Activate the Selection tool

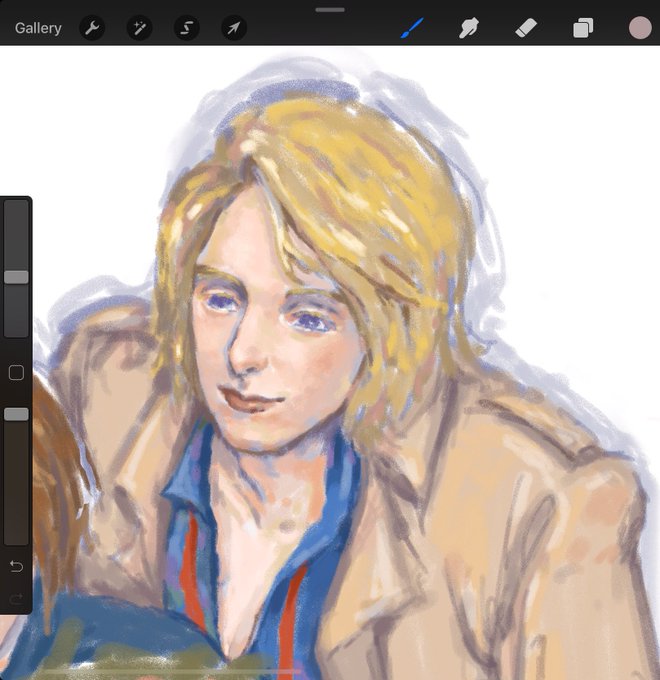point(186,28)
